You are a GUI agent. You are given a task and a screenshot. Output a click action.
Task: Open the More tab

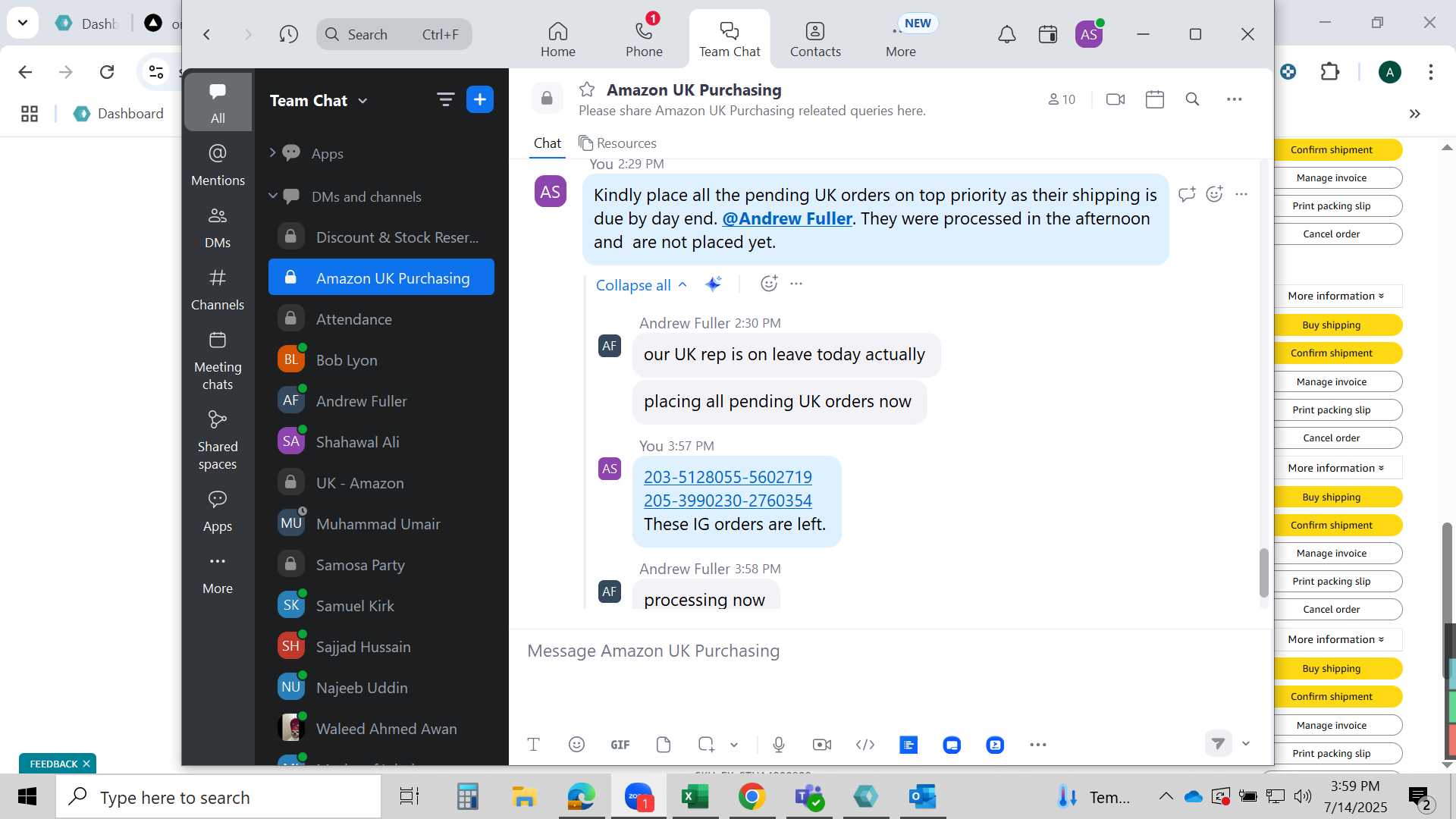(901, 39)
